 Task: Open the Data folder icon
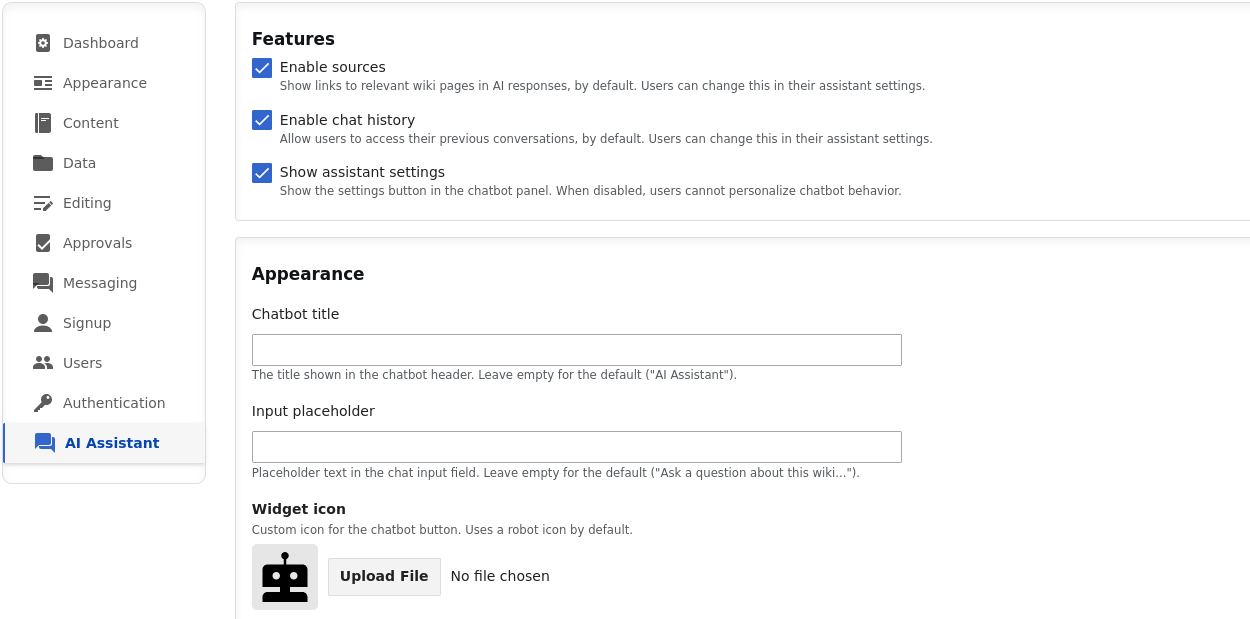click(42, 163)
